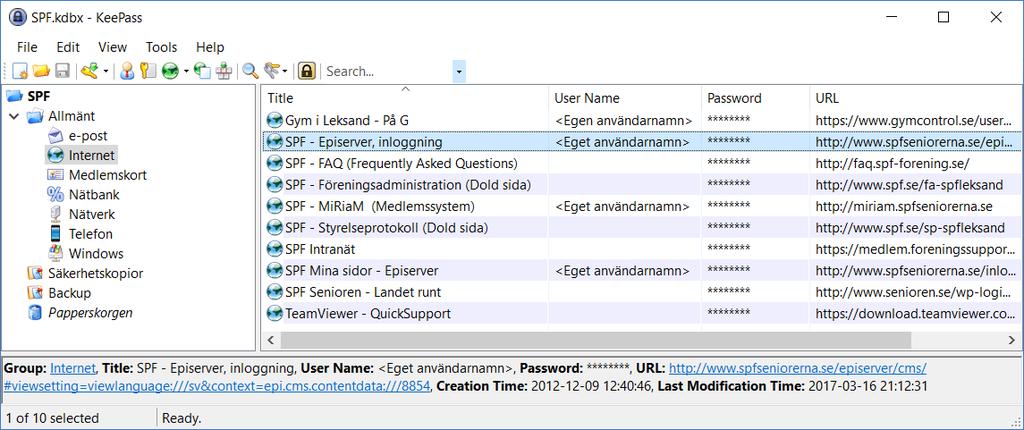Click the http://faq.spf-forening.se/ URL cell
Screen dimensions: 1024x430
click(892, 163)
